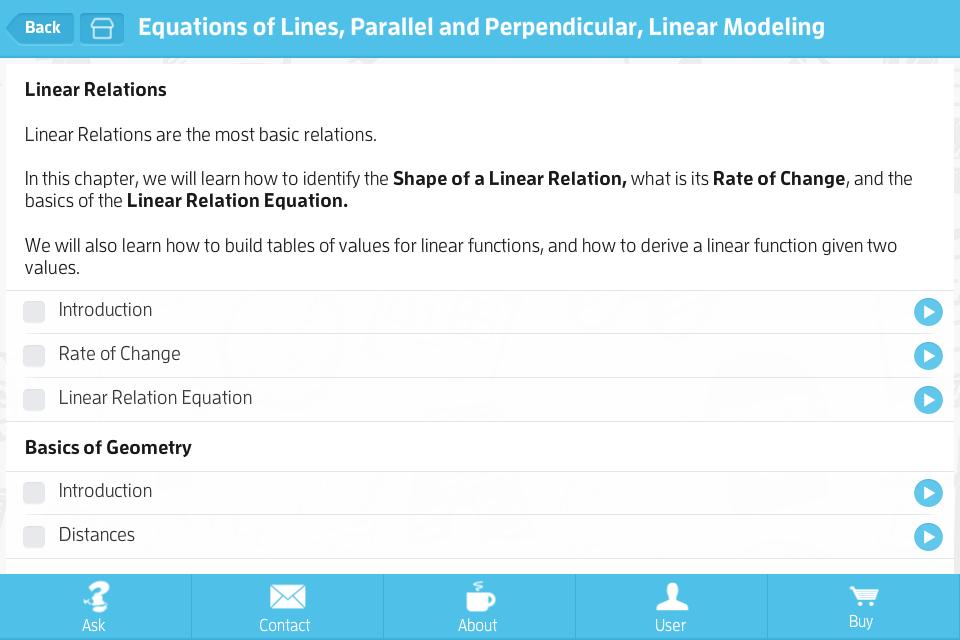Mark Linear Relation Equation as done
Viewport: 960px width, 640px height.
tap(34, 400)
